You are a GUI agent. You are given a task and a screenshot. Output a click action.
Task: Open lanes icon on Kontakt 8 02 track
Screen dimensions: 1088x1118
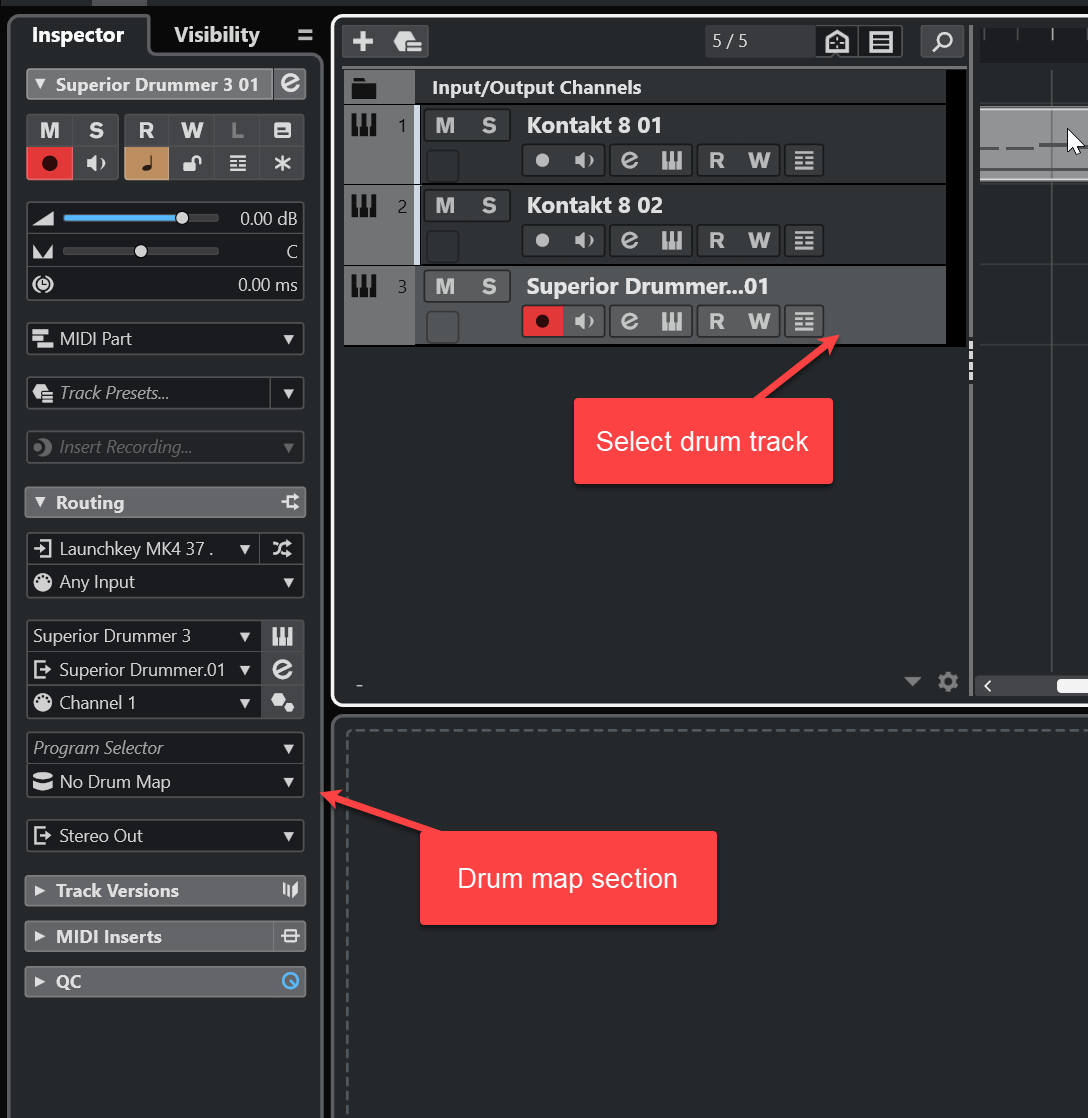pos(804,240)
